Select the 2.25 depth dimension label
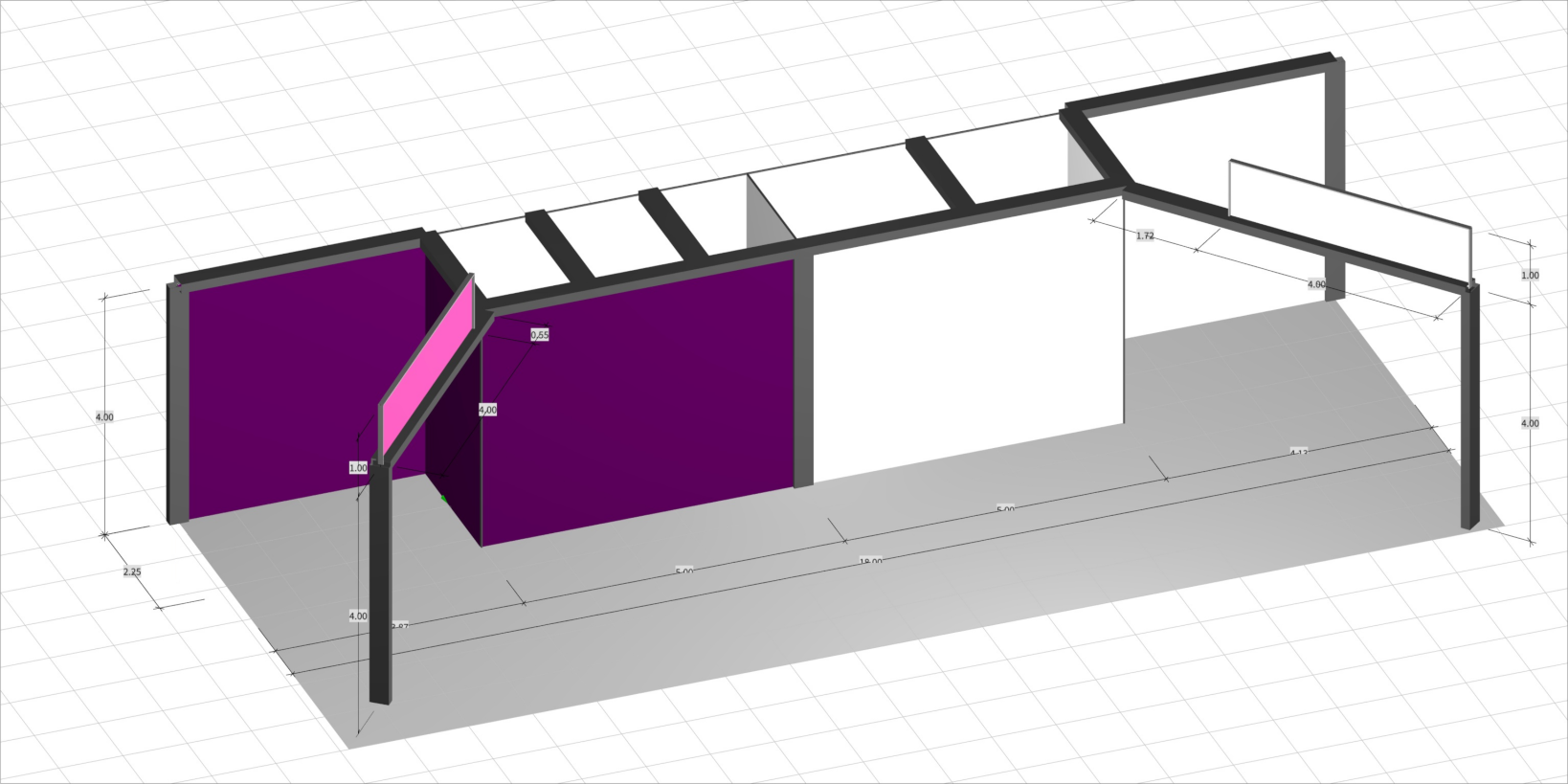This screenshot has height=784, width=1568. point(132,571)
